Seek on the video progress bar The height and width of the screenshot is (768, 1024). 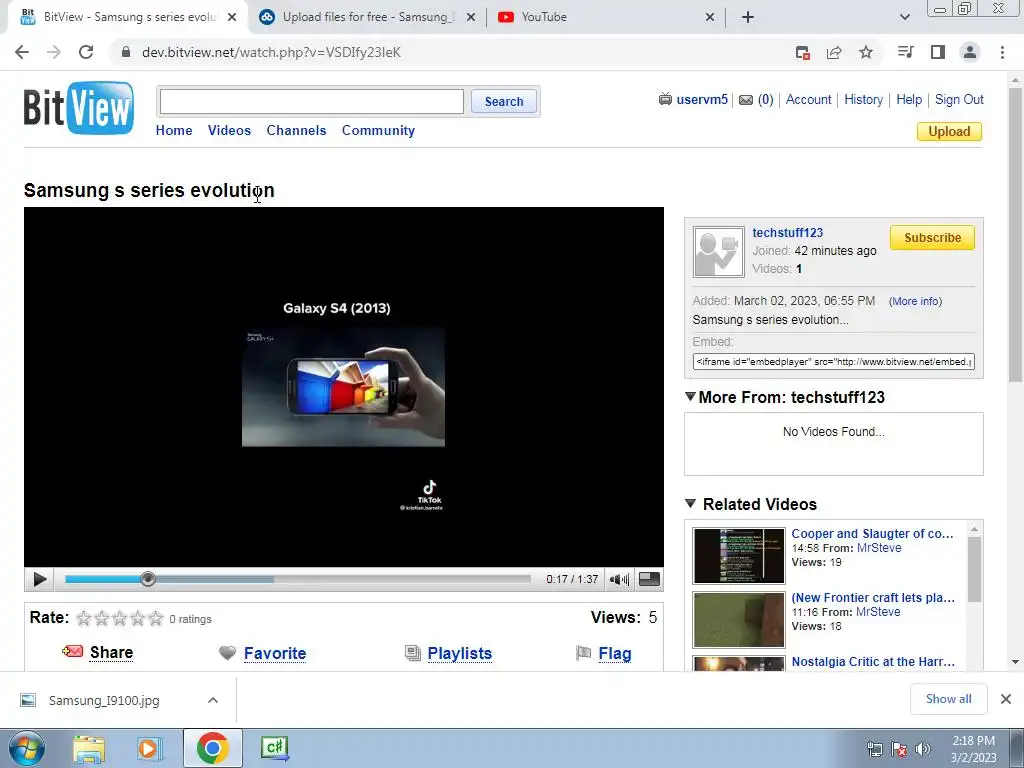point(298,579)
